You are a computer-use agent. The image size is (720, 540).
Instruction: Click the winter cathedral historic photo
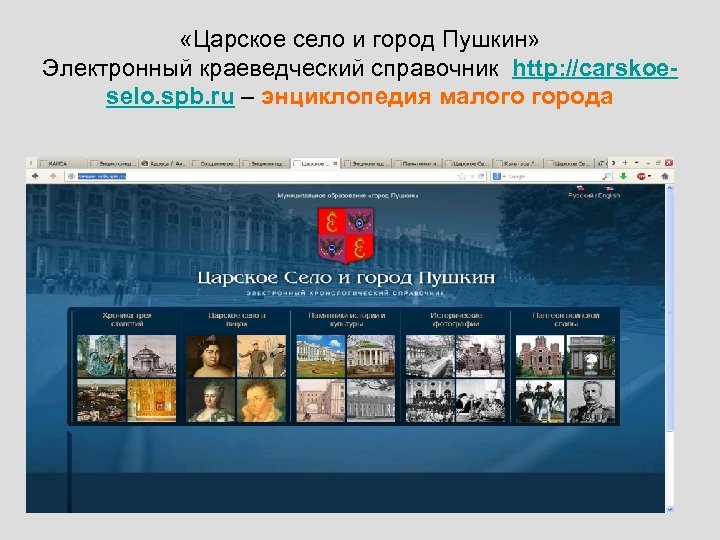(x=480, y=356)
